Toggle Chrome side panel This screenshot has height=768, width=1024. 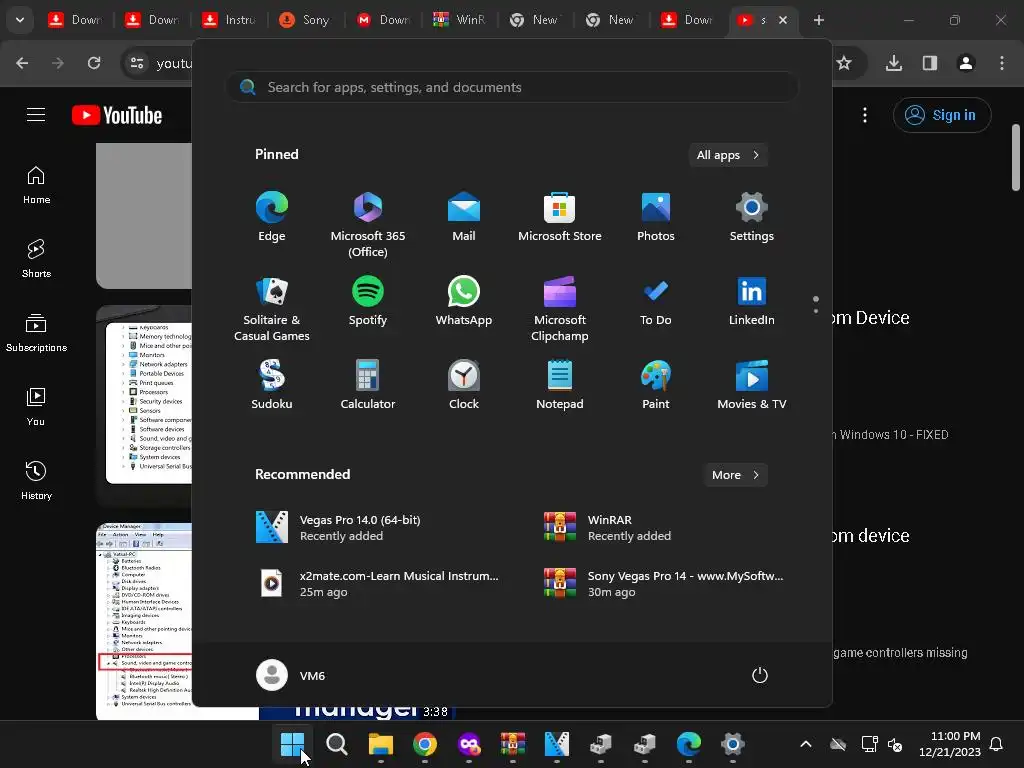click(x=930, y=63)
